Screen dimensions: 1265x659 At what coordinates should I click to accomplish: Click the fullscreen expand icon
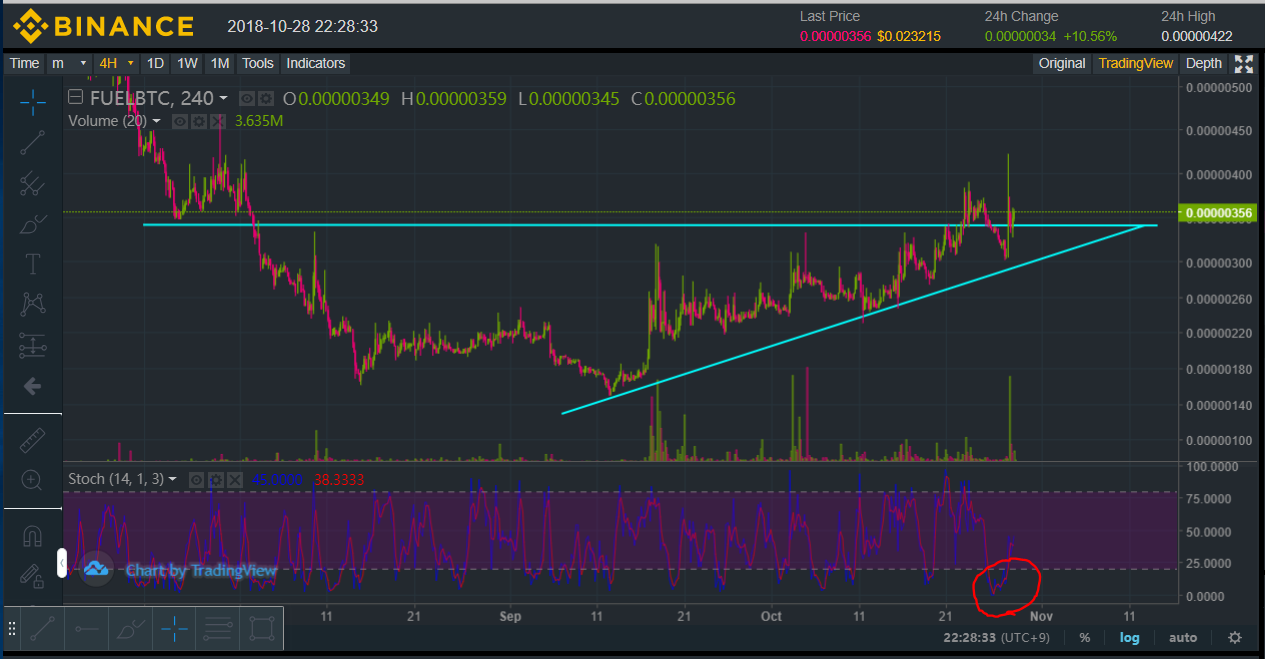pyautogui.click(x=1243, y=64)
